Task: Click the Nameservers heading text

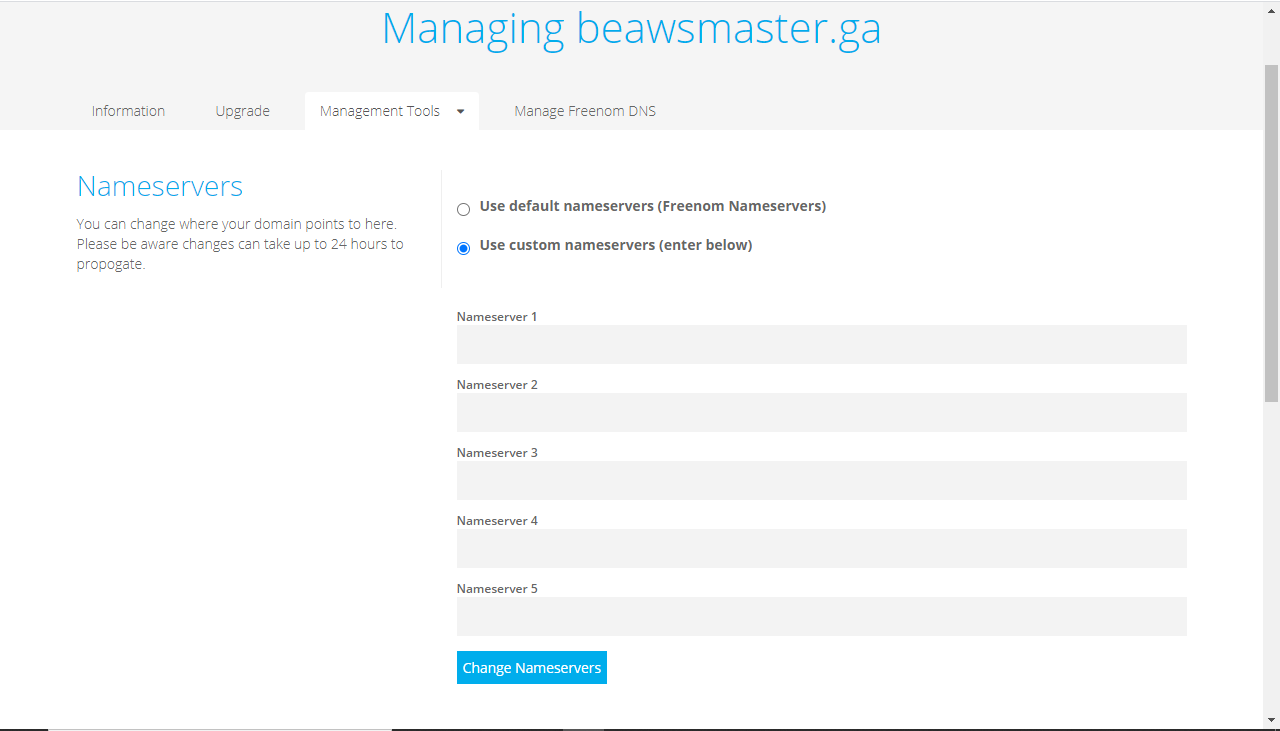Action: pos(160,186)
